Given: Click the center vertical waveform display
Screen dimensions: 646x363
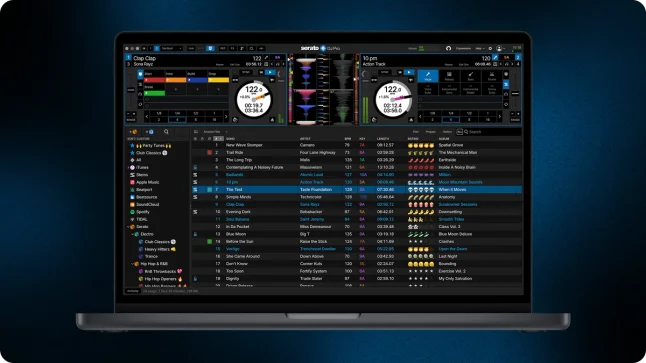Looking at the screenshot, I should pos(323,89).
